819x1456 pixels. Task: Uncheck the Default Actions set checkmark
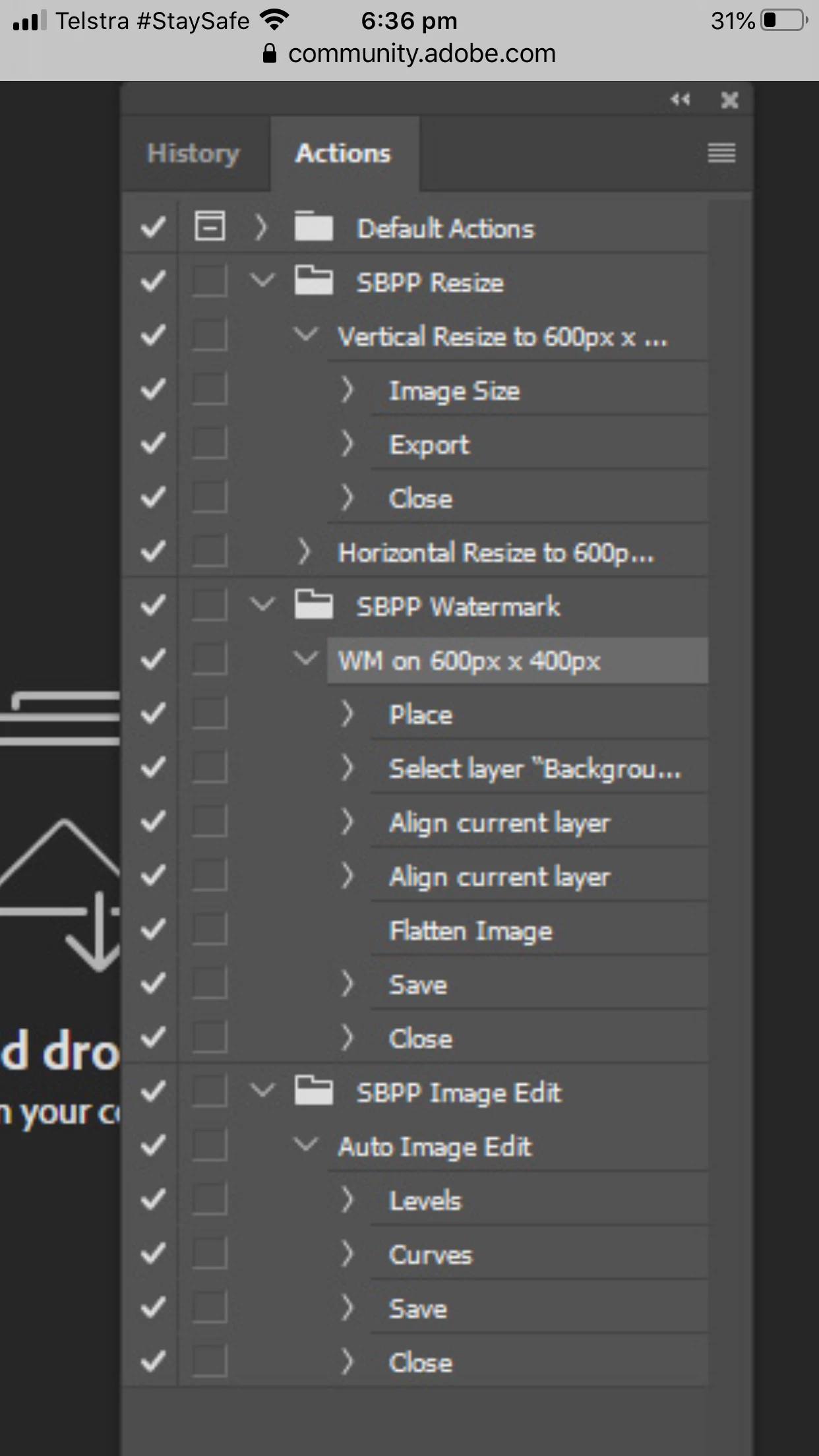153,228
